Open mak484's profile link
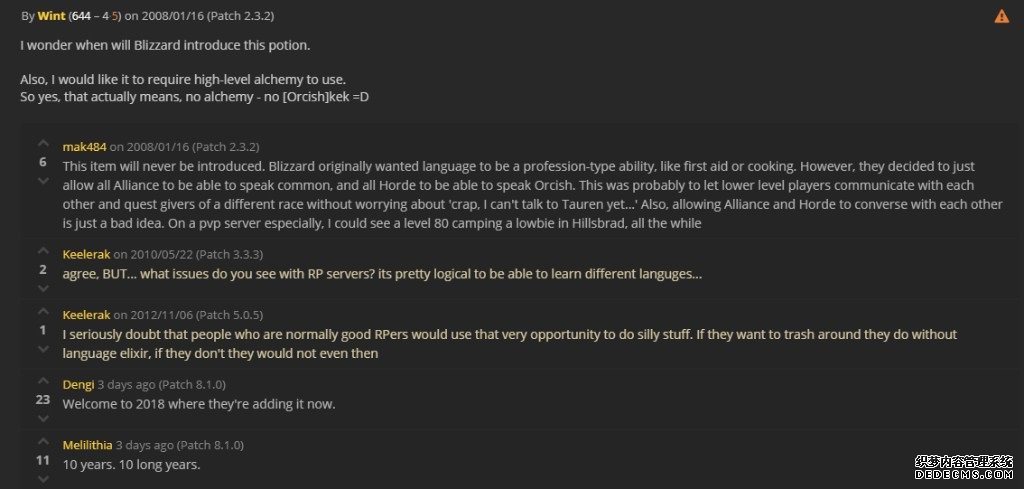The height and width of the screenshot is (489, 1024). pos(84,147)
